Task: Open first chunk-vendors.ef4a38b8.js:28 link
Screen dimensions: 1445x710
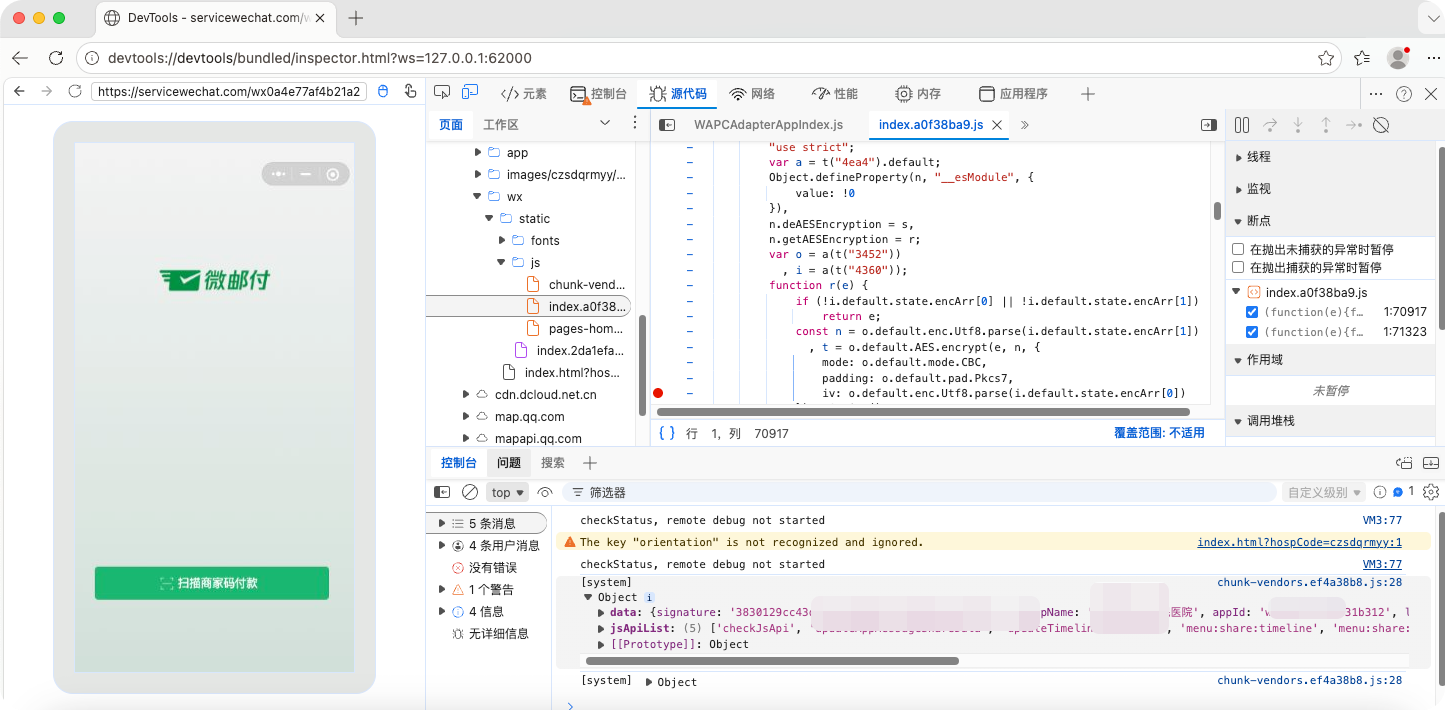Action: tap(1309, 582)
